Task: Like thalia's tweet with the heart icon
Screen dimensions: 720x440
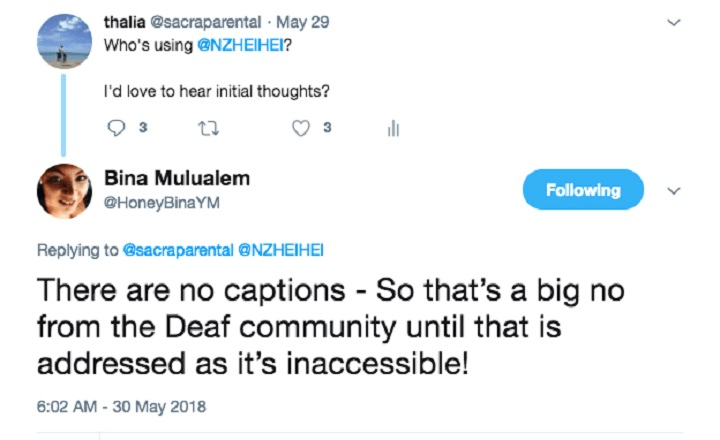Action: 300,128
